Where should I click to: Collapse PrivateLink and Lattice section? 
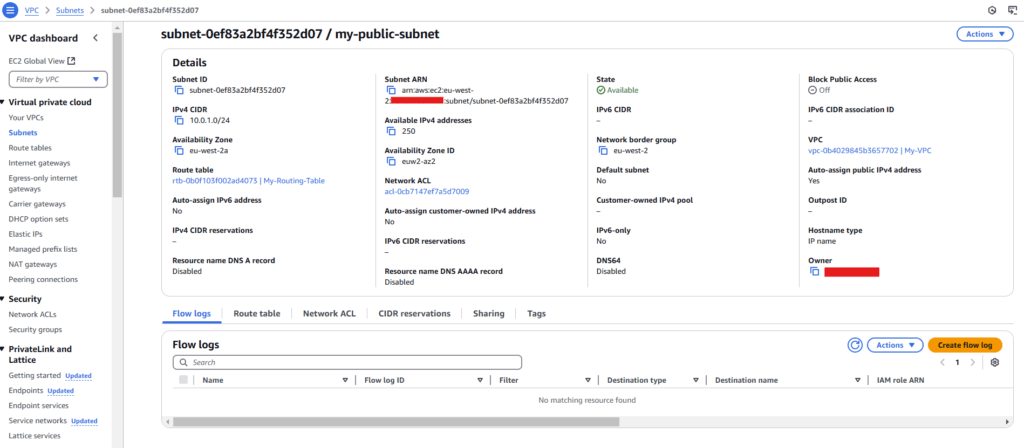point(3,349)
